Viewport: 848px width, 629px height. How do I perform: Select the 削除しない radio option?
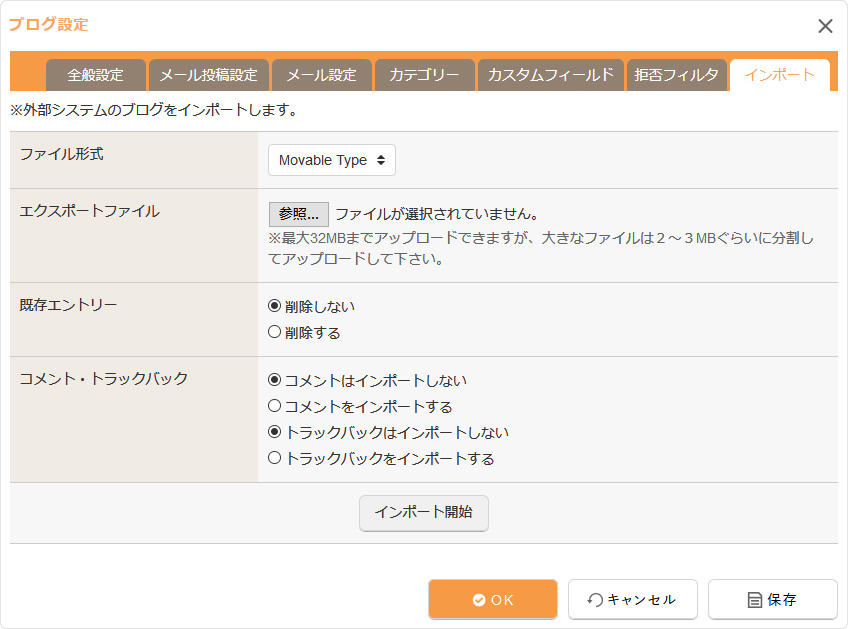pyautogui.click(x=275, y=307)
